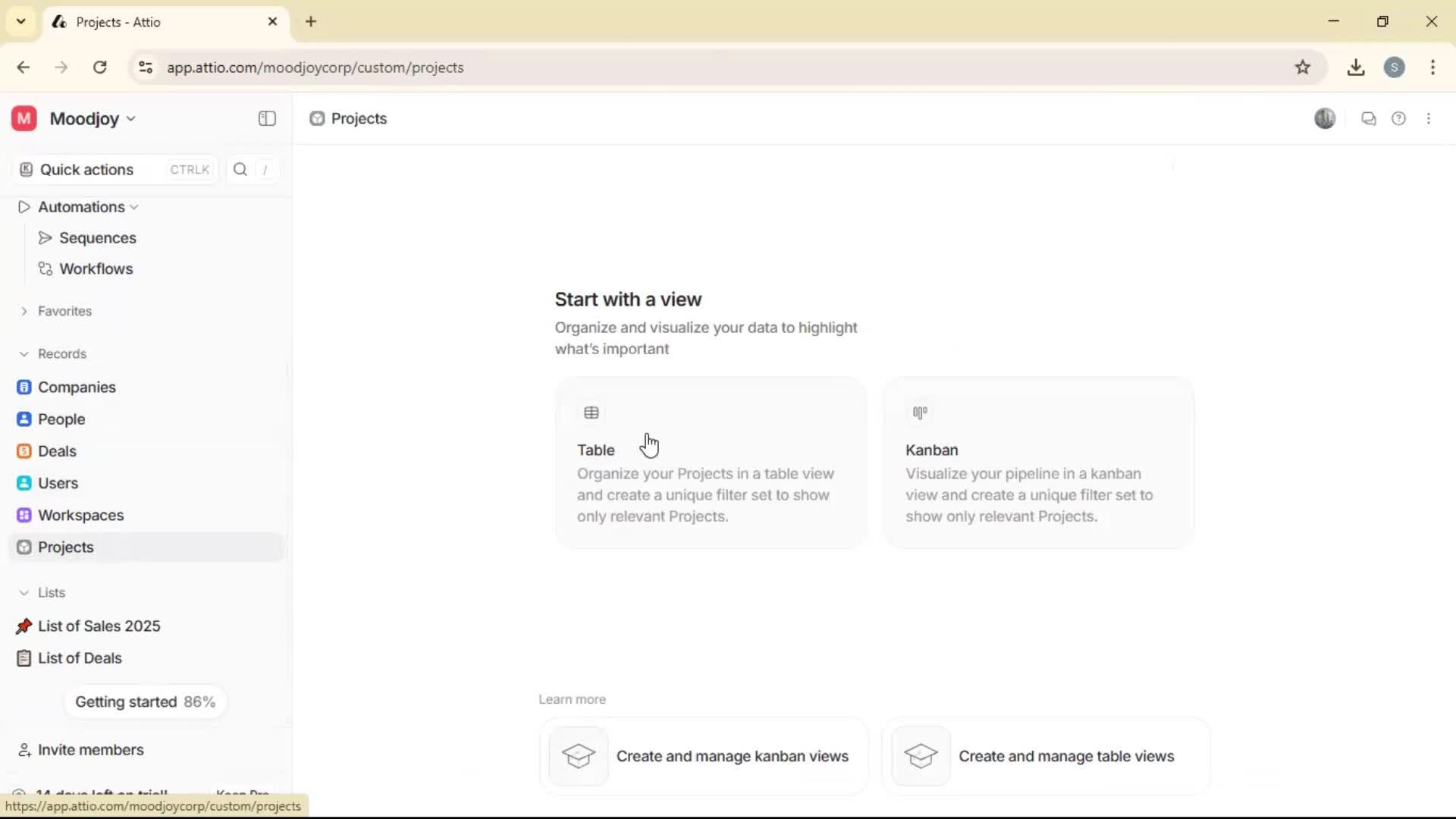Open the Workflows section in the sidebar

click(x=96, y=268)
